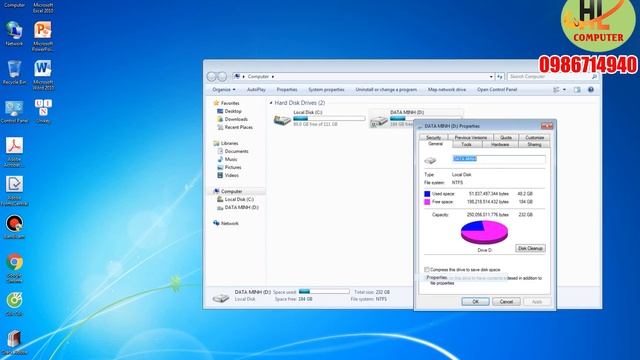Click the Local Disk (C:) capacity bar

[x=329, y=118]
